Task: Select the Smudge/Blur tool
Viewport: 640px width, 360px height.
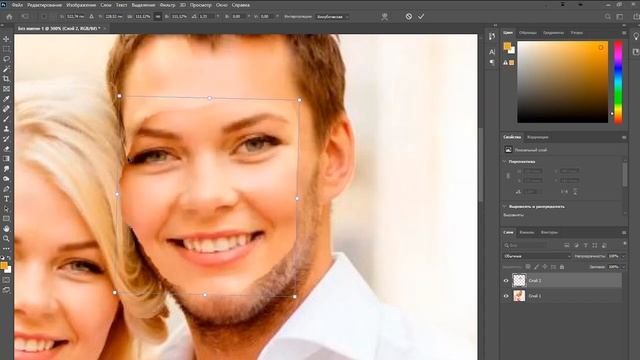Action: [x=6, y=169]
